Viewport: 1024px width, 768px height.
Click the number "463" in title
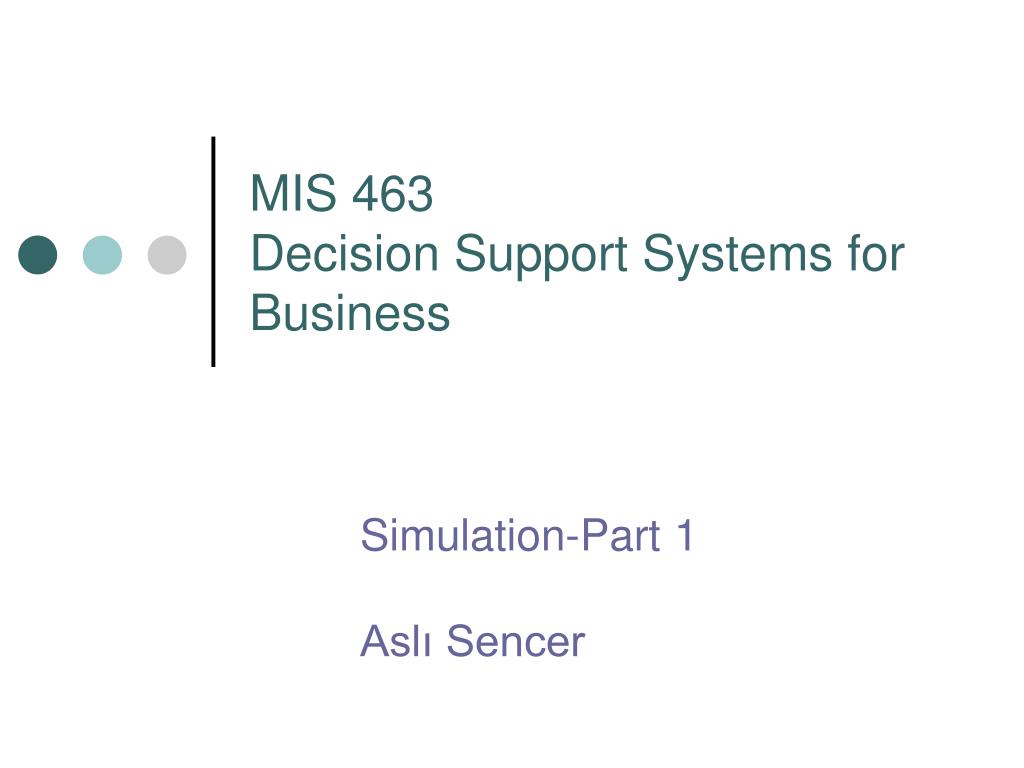392,193
